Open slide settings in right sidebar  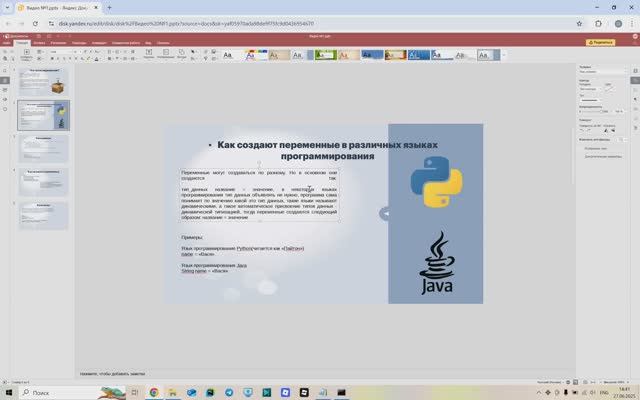[x=635, y=71]
